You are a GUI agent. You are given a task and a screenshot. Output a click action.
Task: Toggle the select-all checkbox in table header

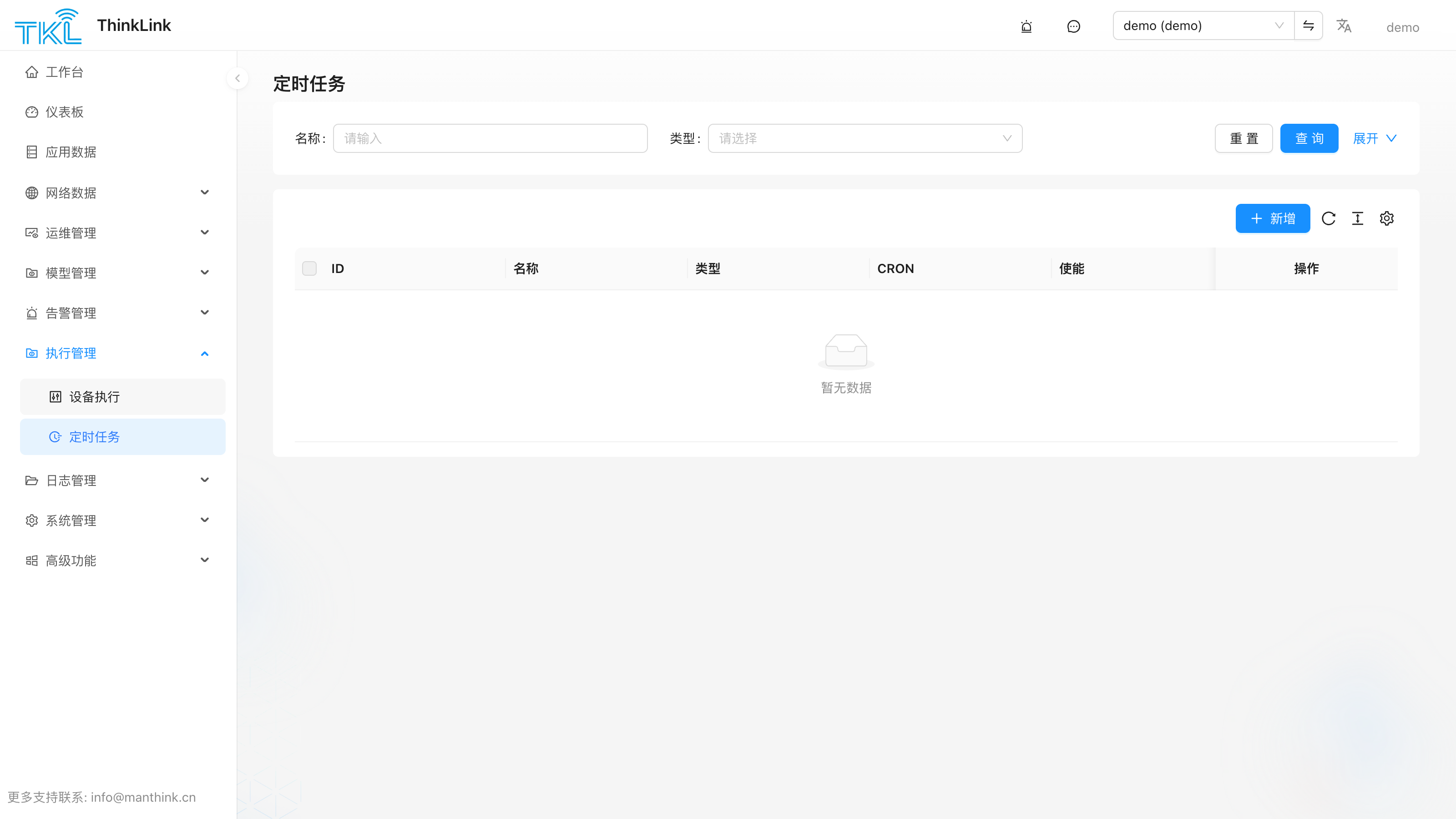pyautogui.click(x=310, y=268)
